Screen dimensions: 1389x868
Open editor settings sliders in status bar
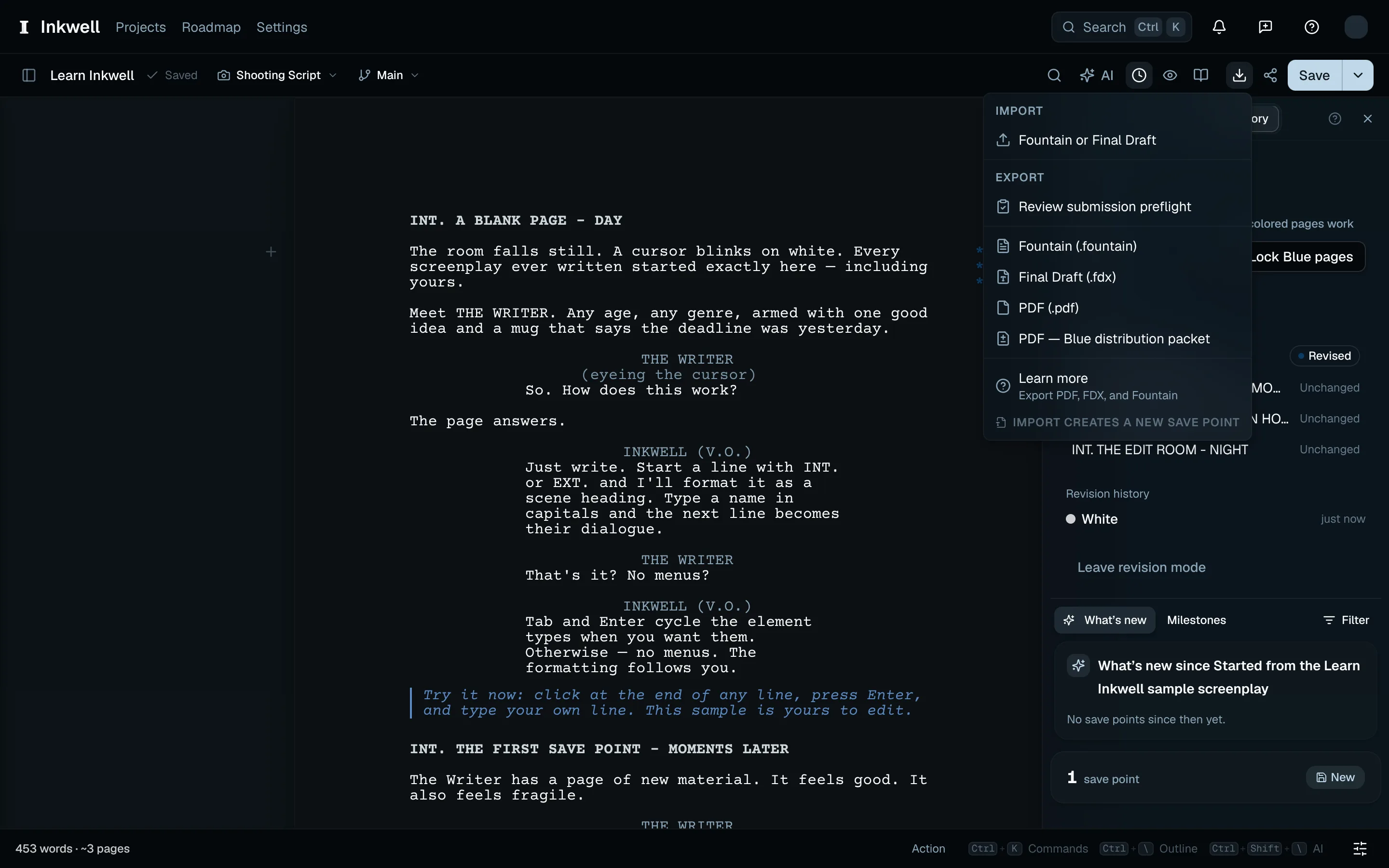click(x=1360, y=849)
